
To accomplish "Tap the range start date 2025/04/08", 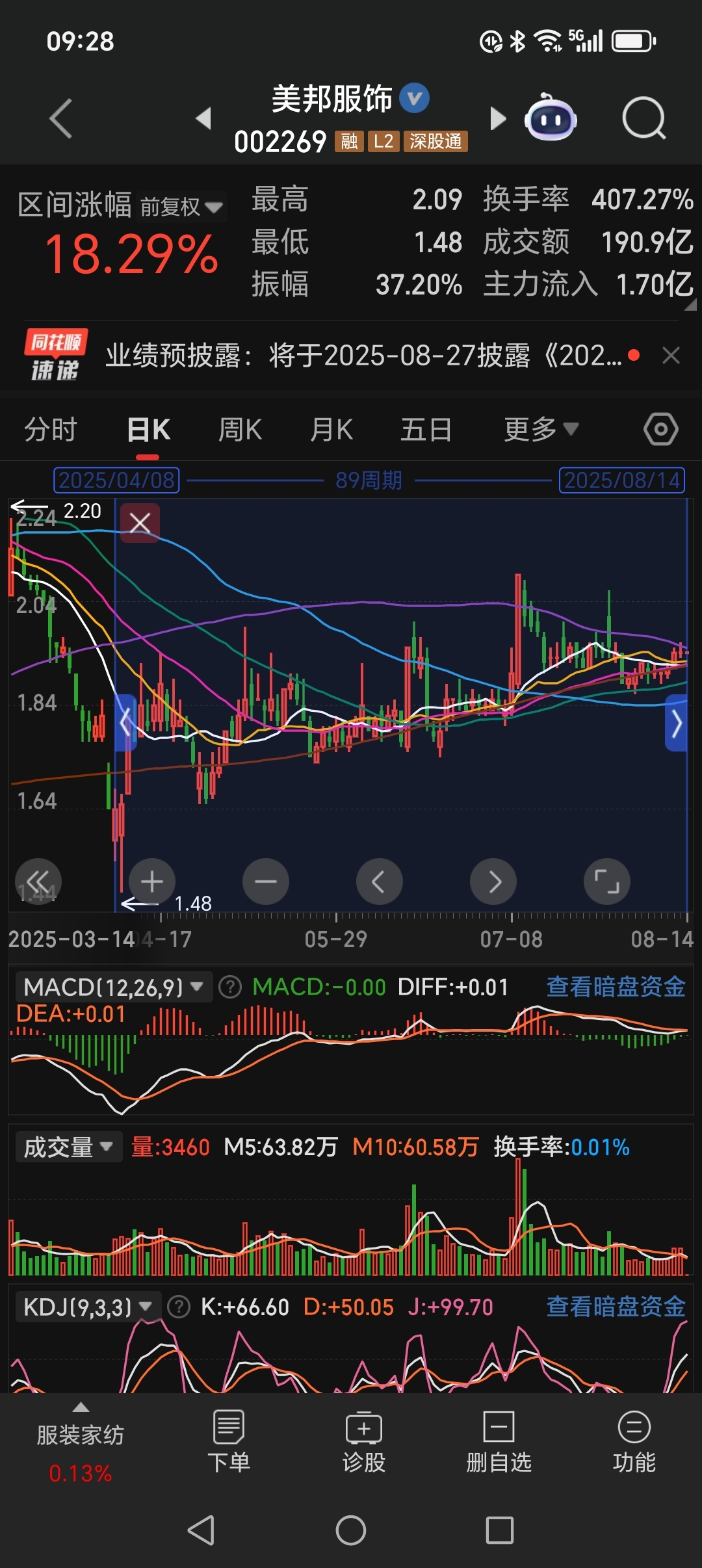I will point(116,480).
